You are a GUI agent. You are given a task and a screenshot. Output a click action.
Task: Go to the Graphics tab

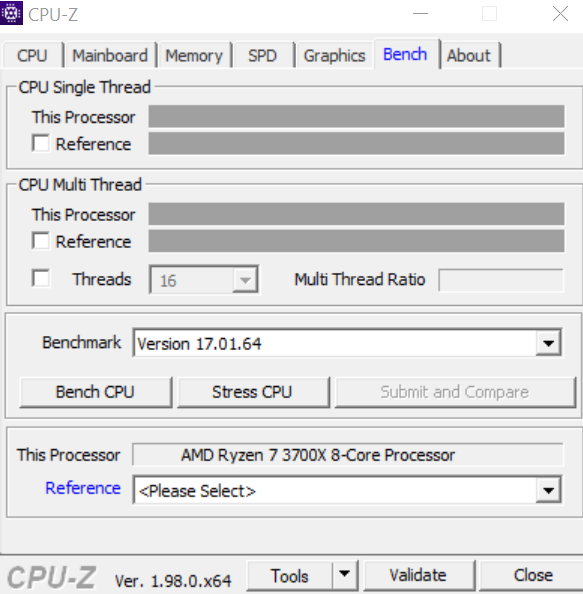pos(334,55)
